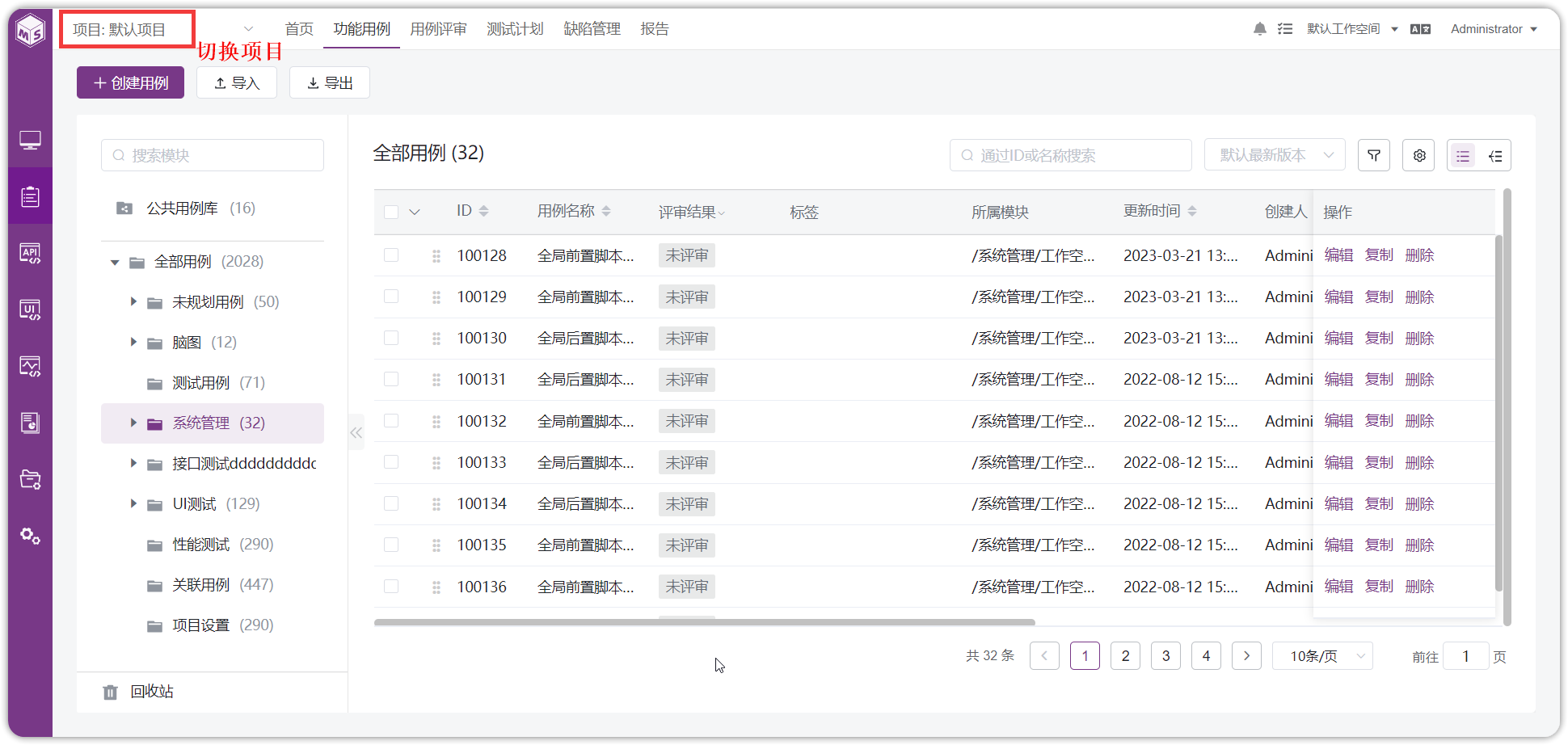Tick the select-all header checkbox
Screen dimensions: 1568x745
pyautogui.click(x=391, y=212)
